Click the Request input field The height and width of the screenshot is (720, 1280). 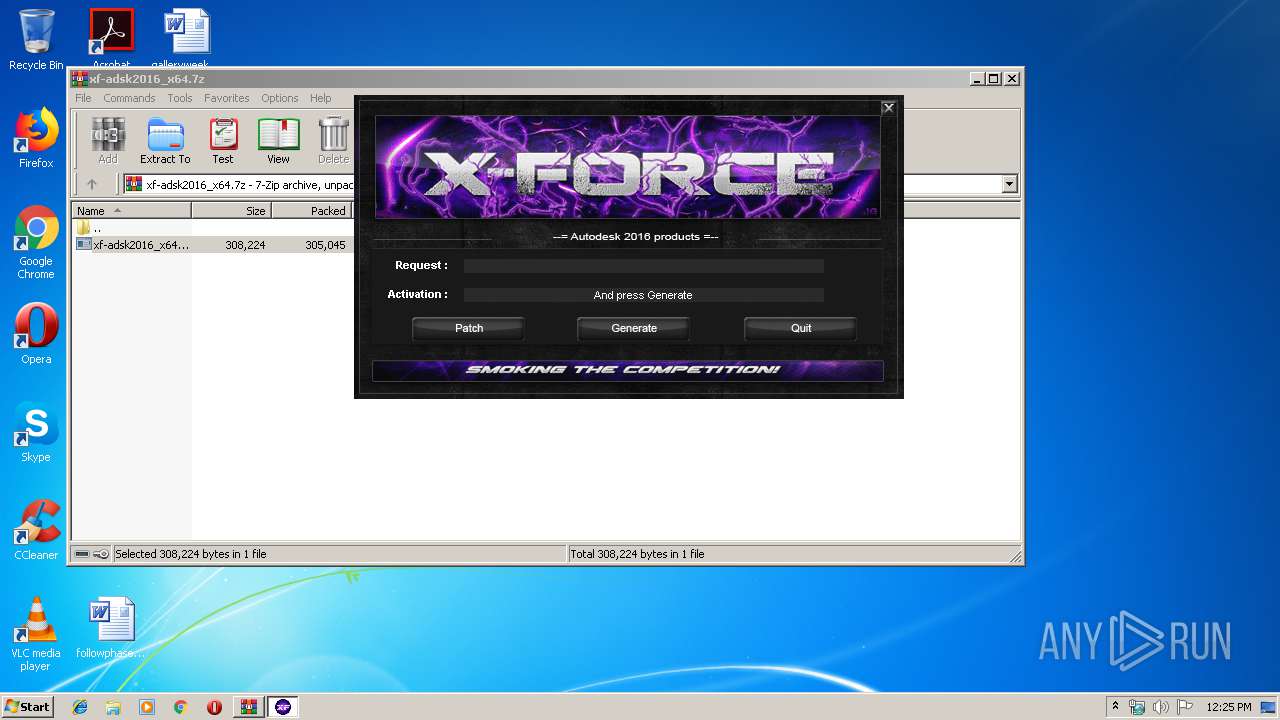[643, 266]
